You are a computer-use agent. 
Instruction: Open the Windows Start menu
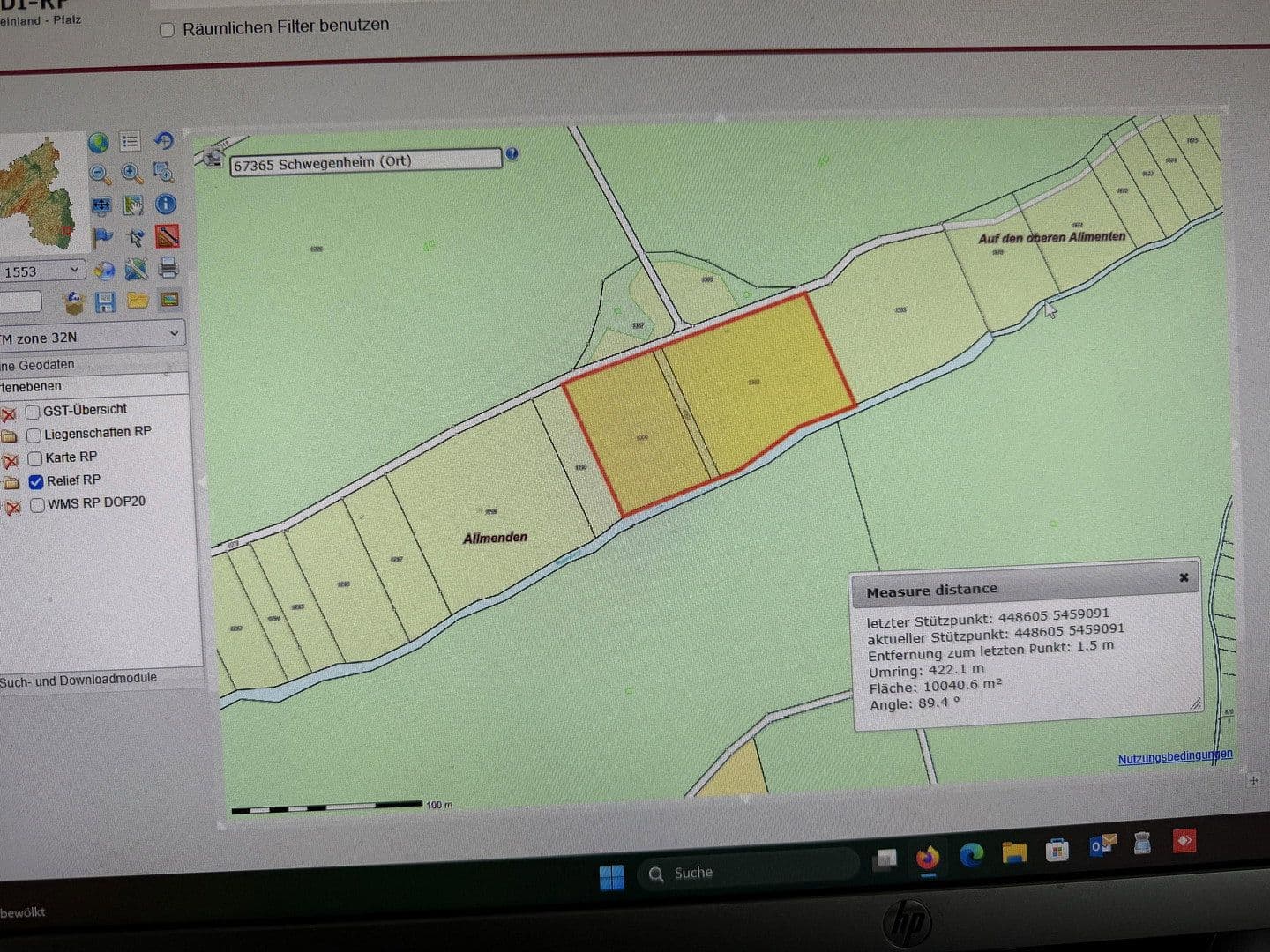(611, 877)
